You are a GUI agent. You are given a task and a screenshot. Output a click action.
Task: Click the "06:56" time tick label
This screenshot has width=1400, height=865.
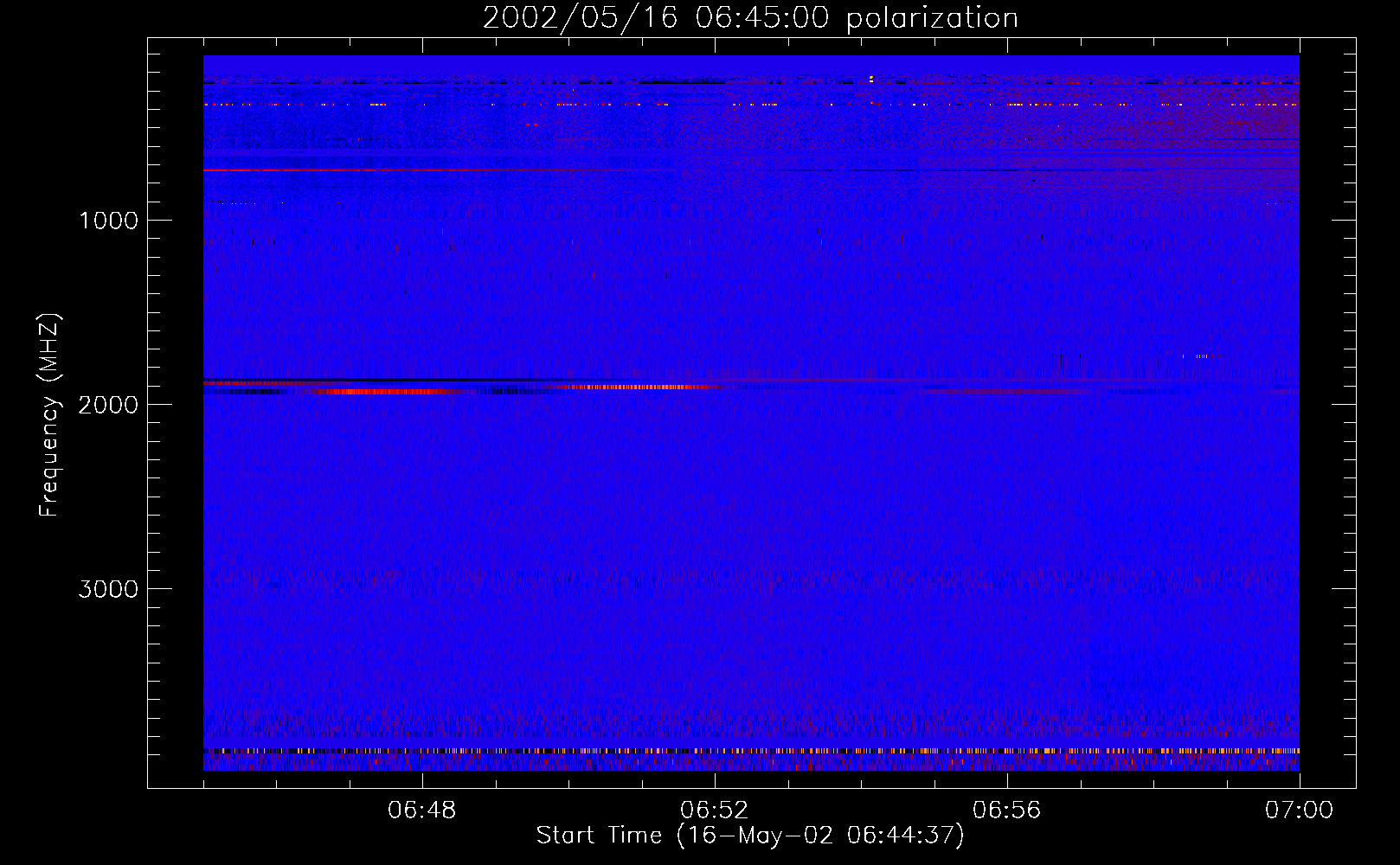(1007, 811)
